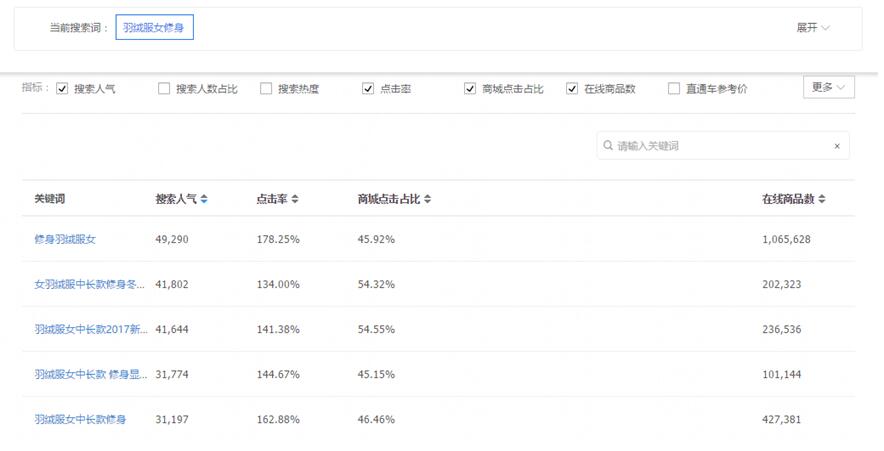Click the 点击率 column header text

[x=272, y=199]
